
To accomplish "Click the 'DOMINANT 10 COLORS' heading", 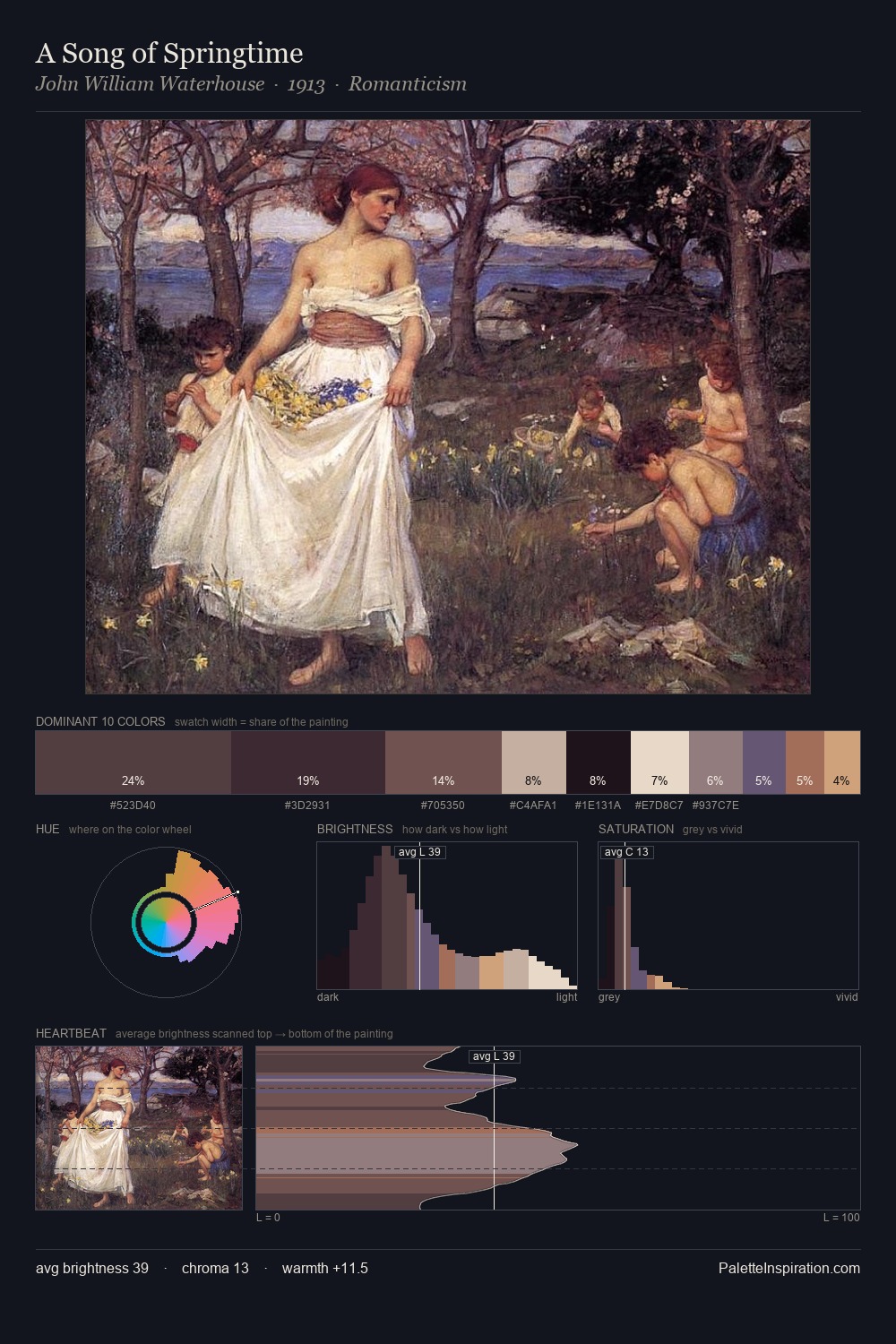I will pyautogui.click(x=100, y=721).
